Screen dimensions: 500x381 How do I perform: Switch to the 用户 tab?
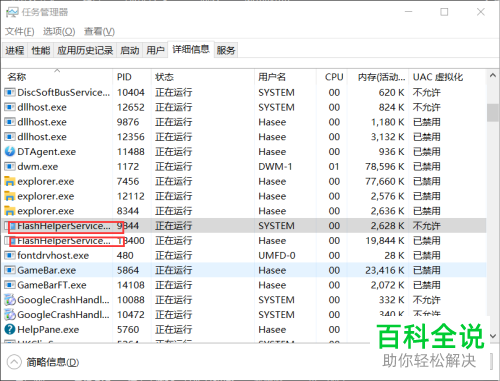[155, 50]
